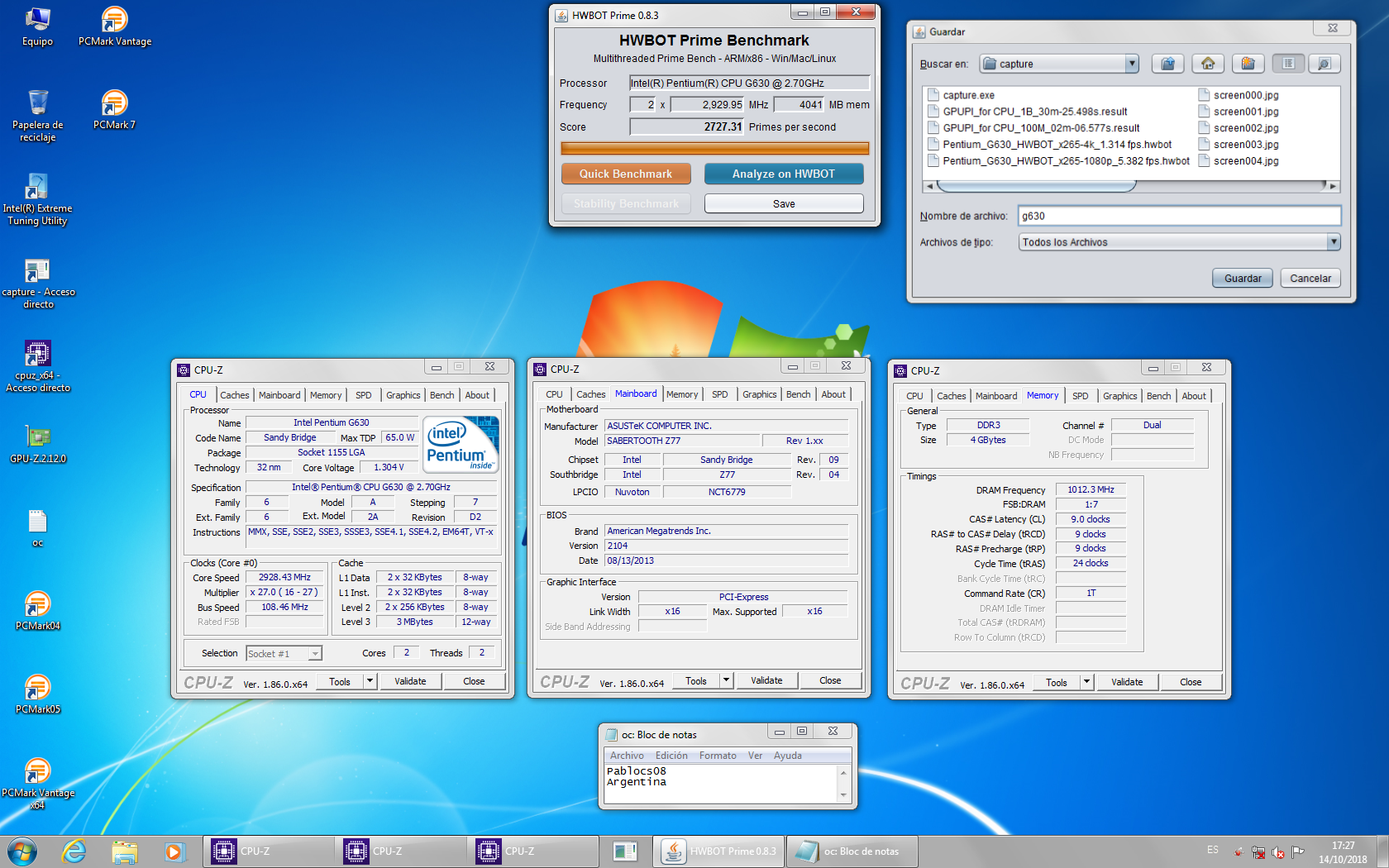The image size is (1389, 868).
Task: Open the oc text file icon
Action: pos(37,527)
